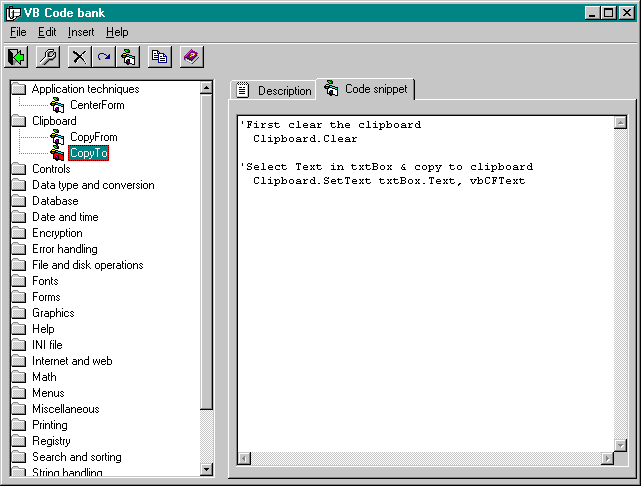Expand the Database folder
This screenshot has height=486, width=641.
[x=54, y=201]
